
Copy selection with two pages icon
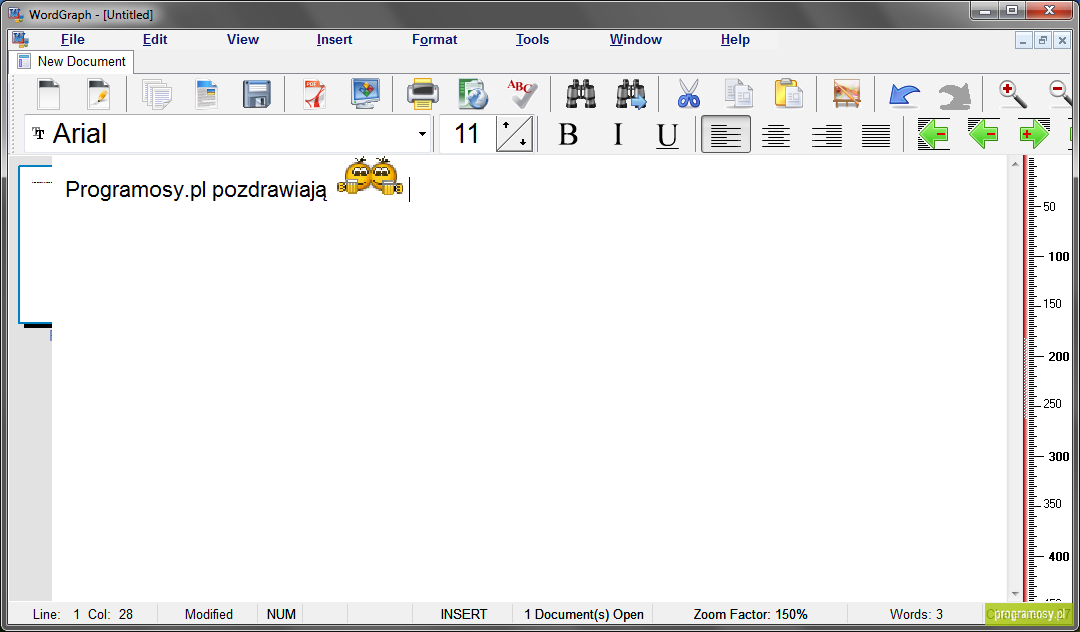coord(738,94)
